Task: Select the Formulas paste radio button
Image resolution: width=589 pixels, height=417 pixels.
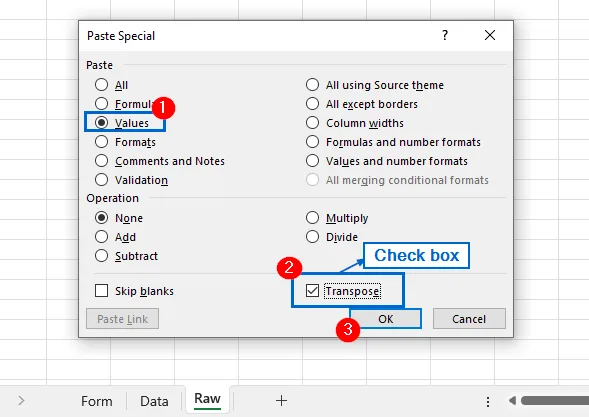Action: (x=101, y=104)
